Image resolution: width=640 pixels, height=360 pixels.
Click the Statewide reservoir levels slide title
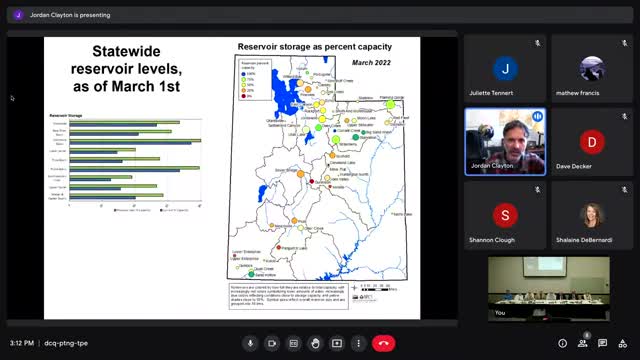127,69
